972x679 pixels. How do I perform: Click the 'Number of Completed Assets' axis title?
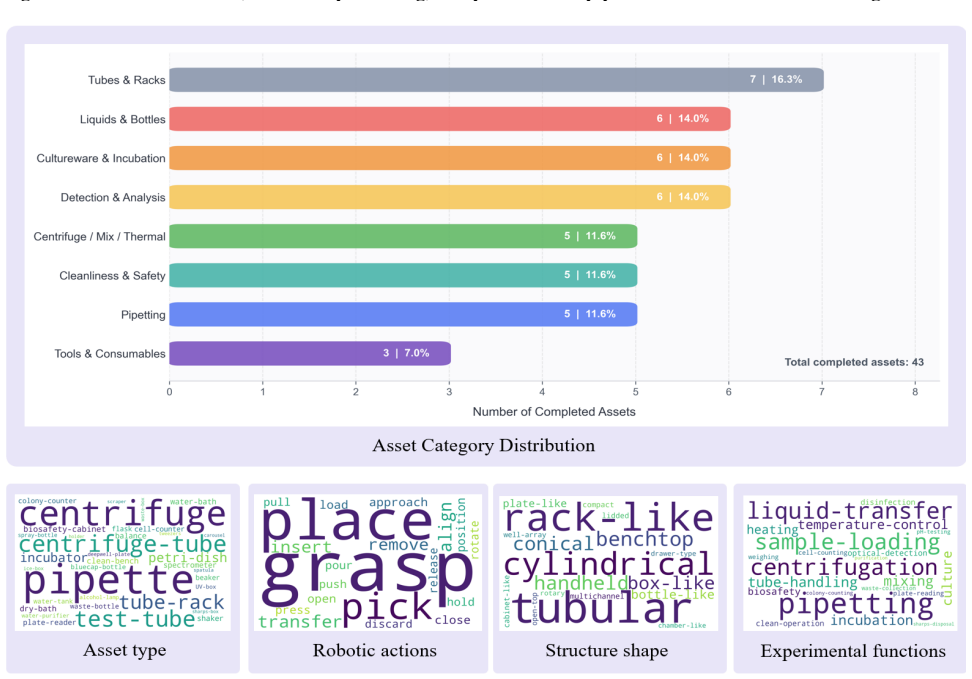(554, 412)
